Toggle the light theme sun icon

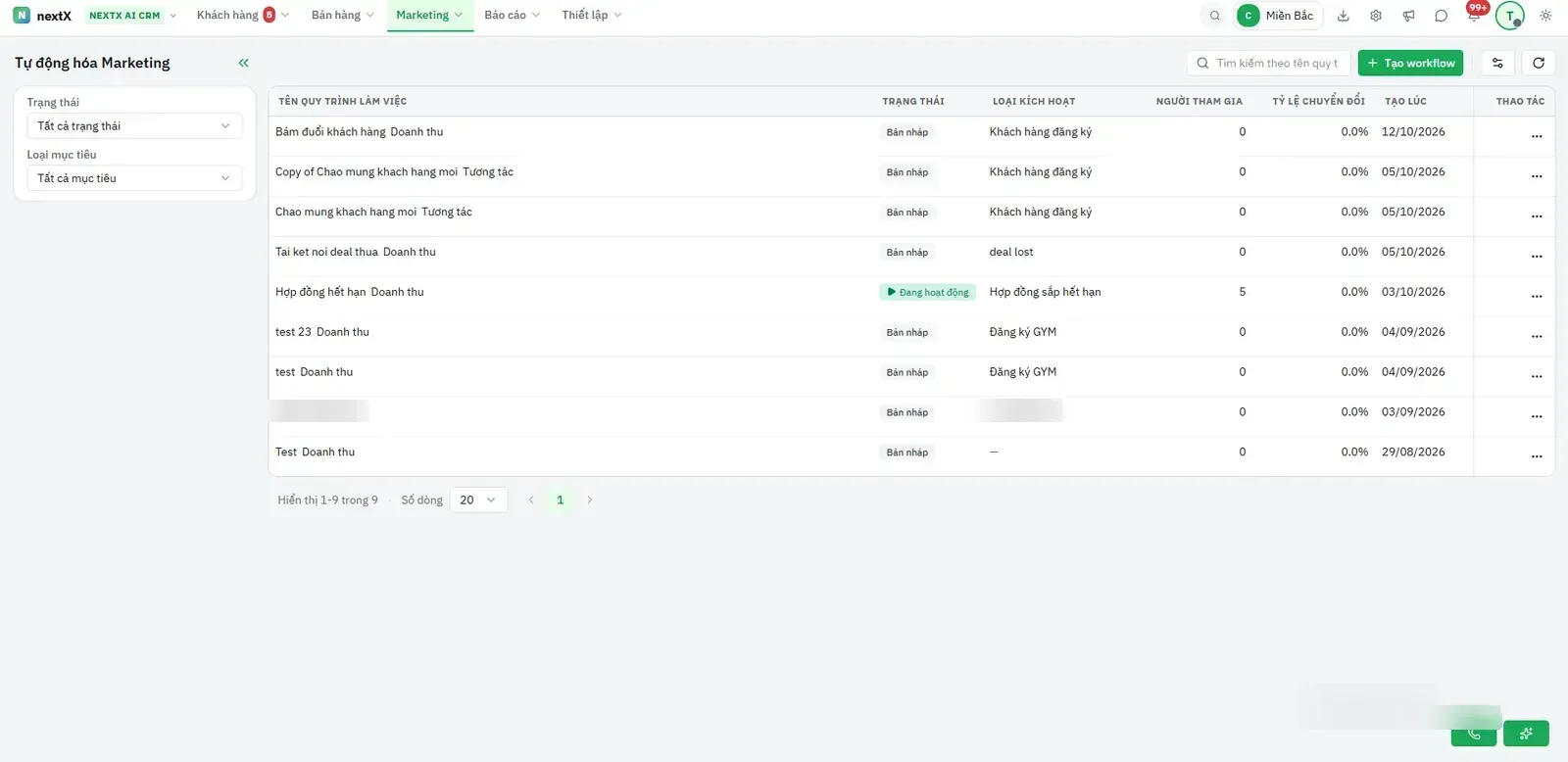pyautogui.click(x=1545, y=16)
